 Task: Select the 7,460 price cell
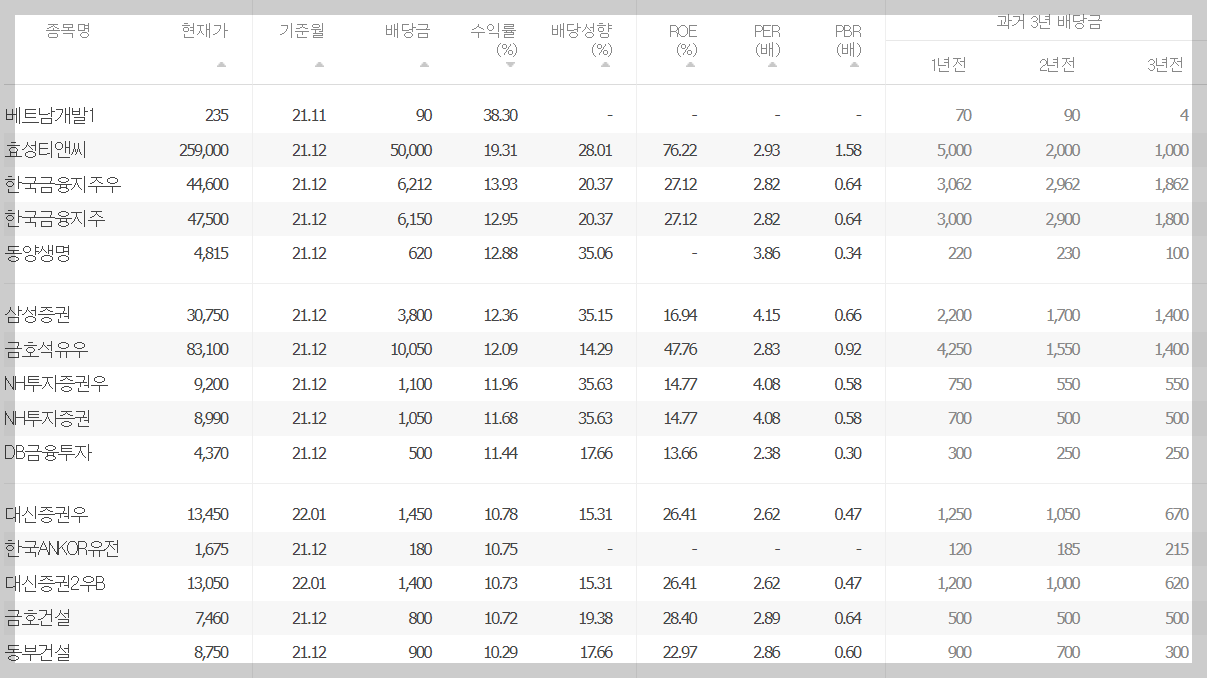point(210,619)
